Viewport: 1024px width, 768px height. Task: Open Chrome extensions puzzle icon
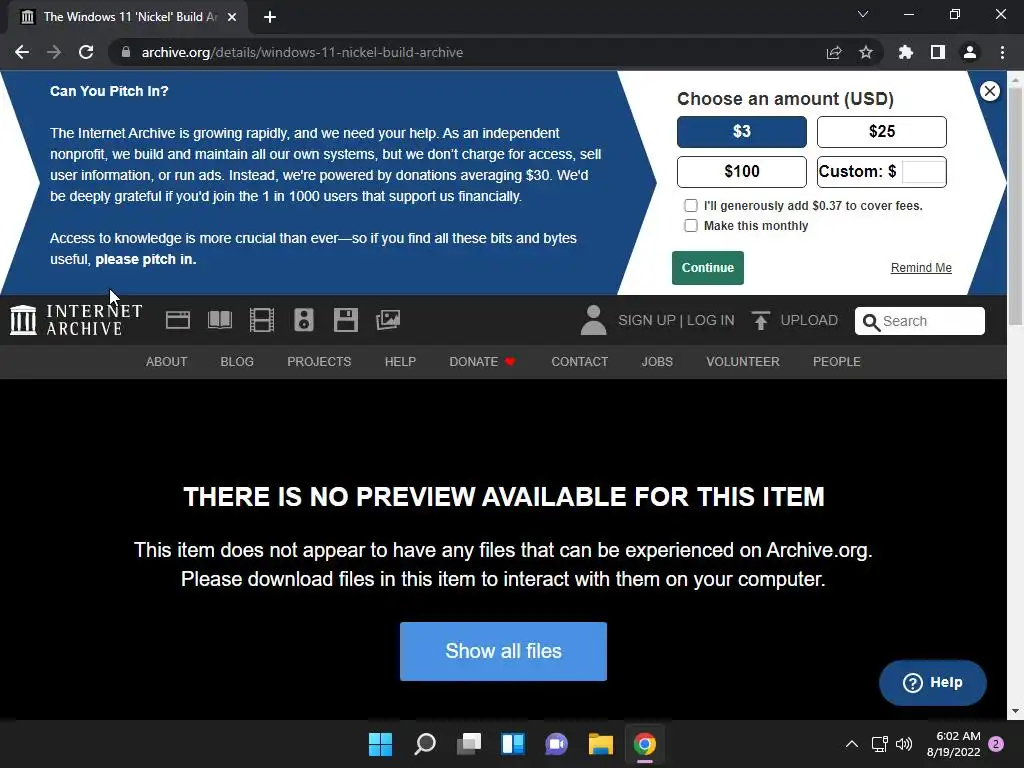906,52
